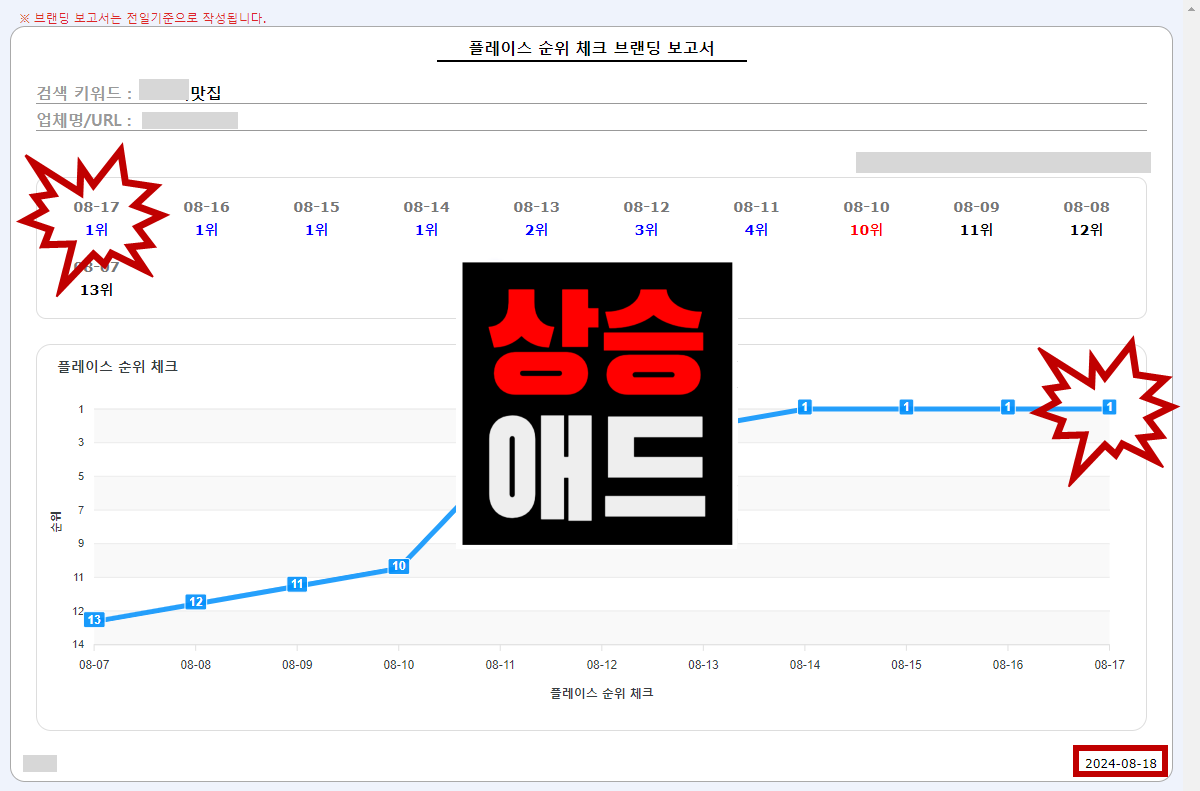Select the 08-11 date in the rank table
The height and width of the screenshot is (791, 1200).
(x=757, y=207)
